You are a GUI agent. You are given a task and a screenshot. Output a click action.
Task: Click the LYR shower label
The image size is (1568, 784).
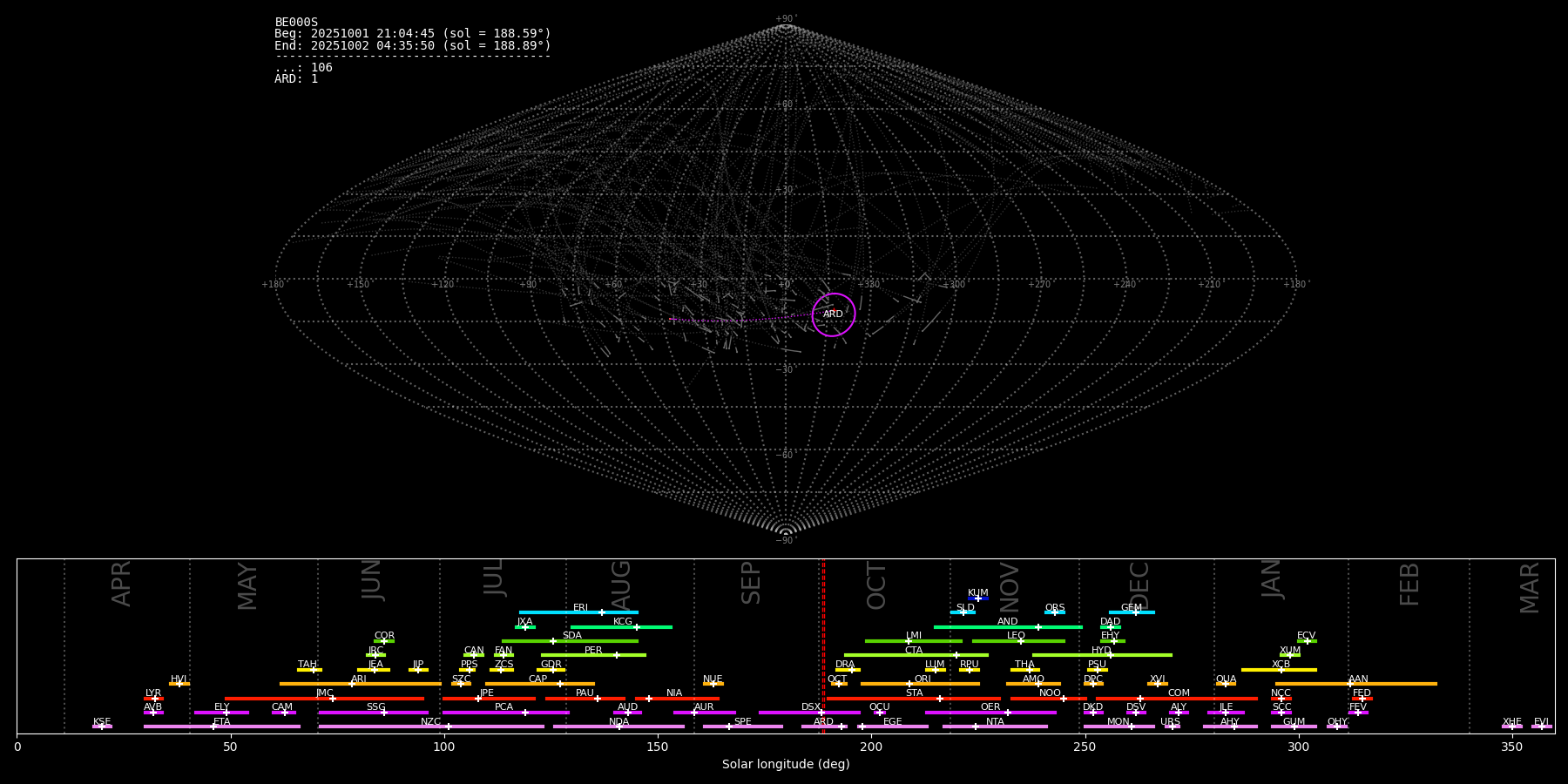tap(153, 693)
